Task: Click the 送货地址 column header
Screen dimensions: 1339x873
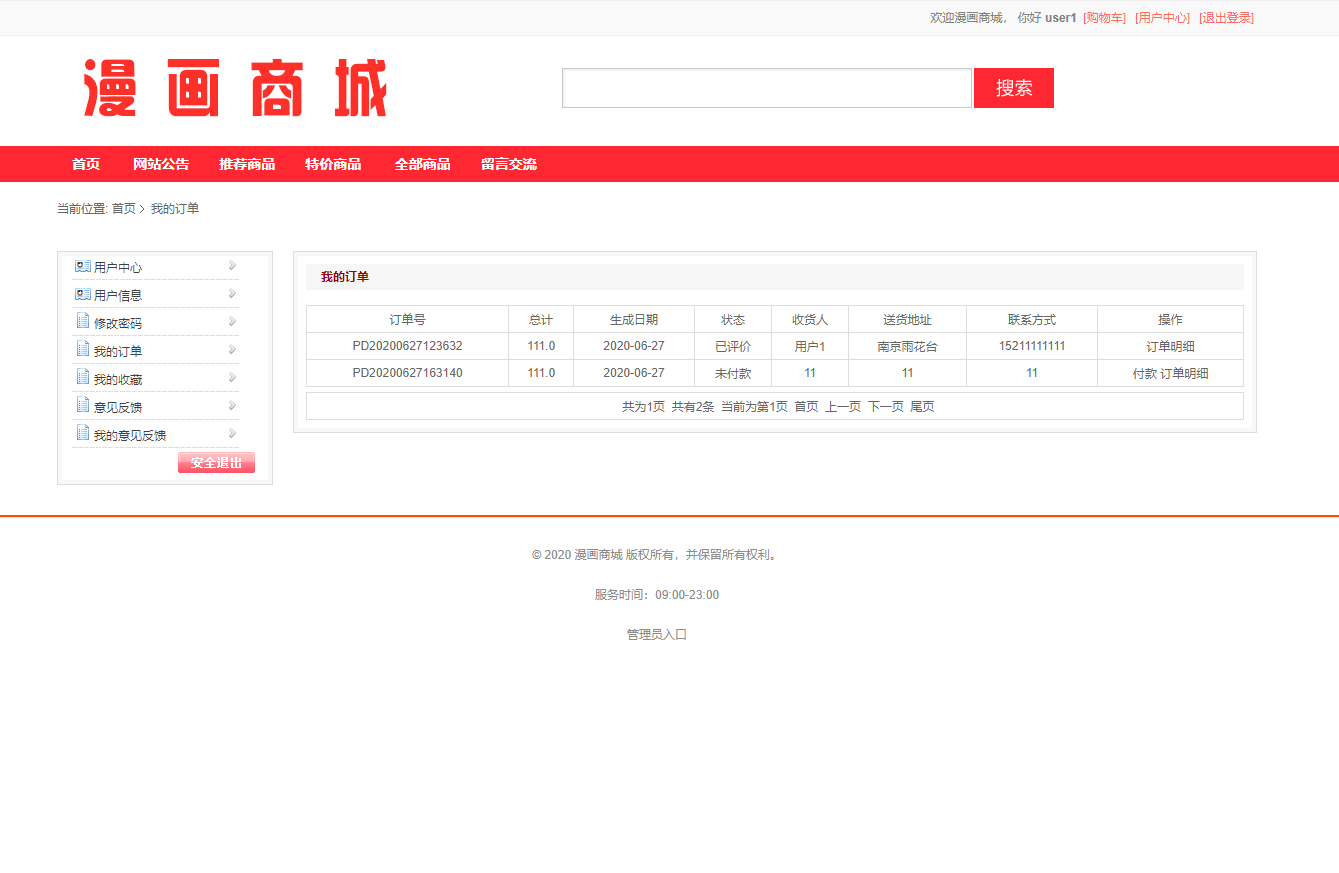Action: click(x=907, y=319)
